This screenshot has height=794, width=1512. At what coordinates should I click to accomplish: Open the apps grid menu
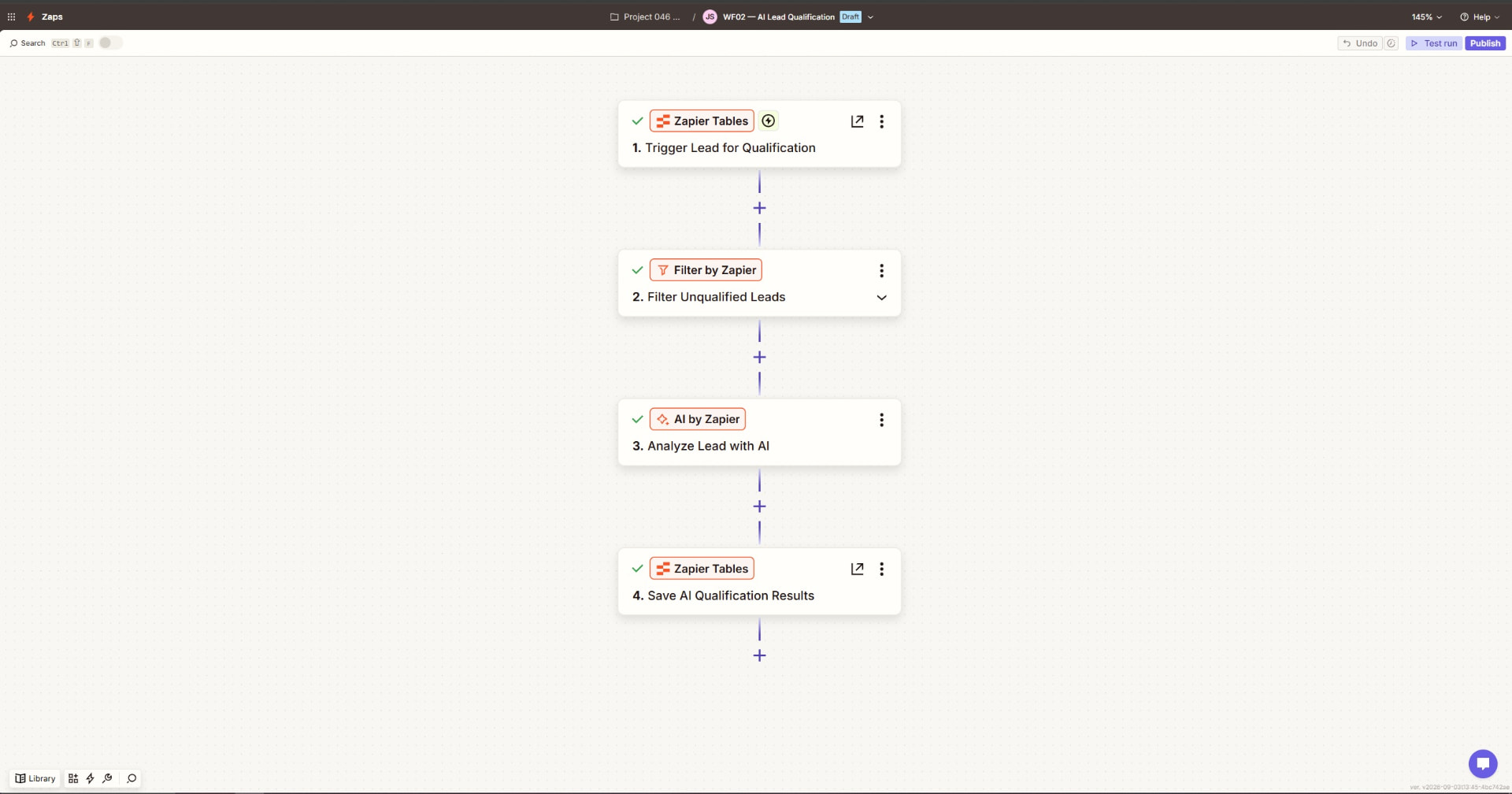(x=11, y=17)
